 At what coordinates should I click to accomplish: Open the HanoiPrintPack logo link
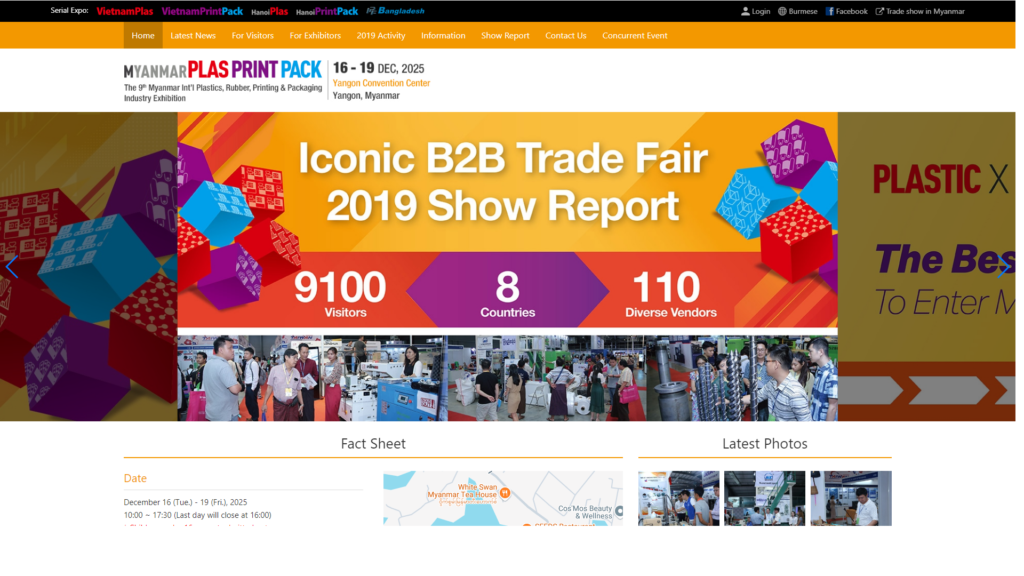(327, 12)
